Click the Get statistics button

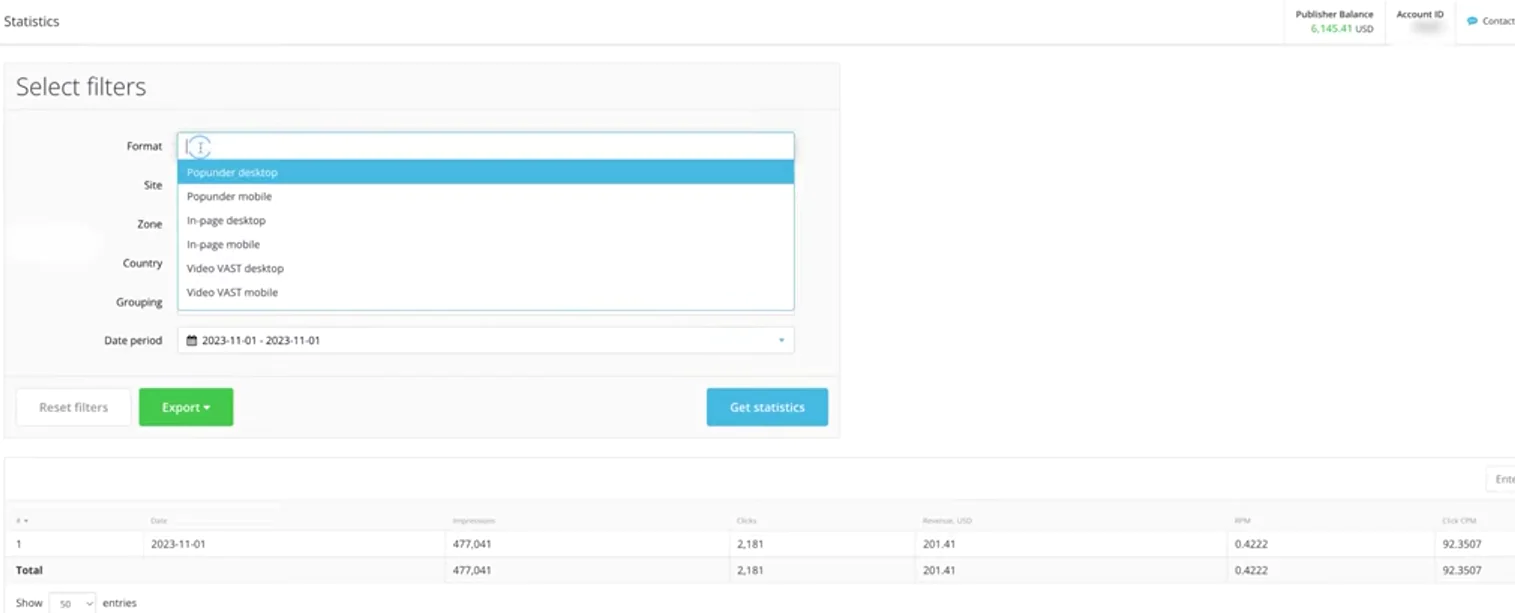point(767,408)
